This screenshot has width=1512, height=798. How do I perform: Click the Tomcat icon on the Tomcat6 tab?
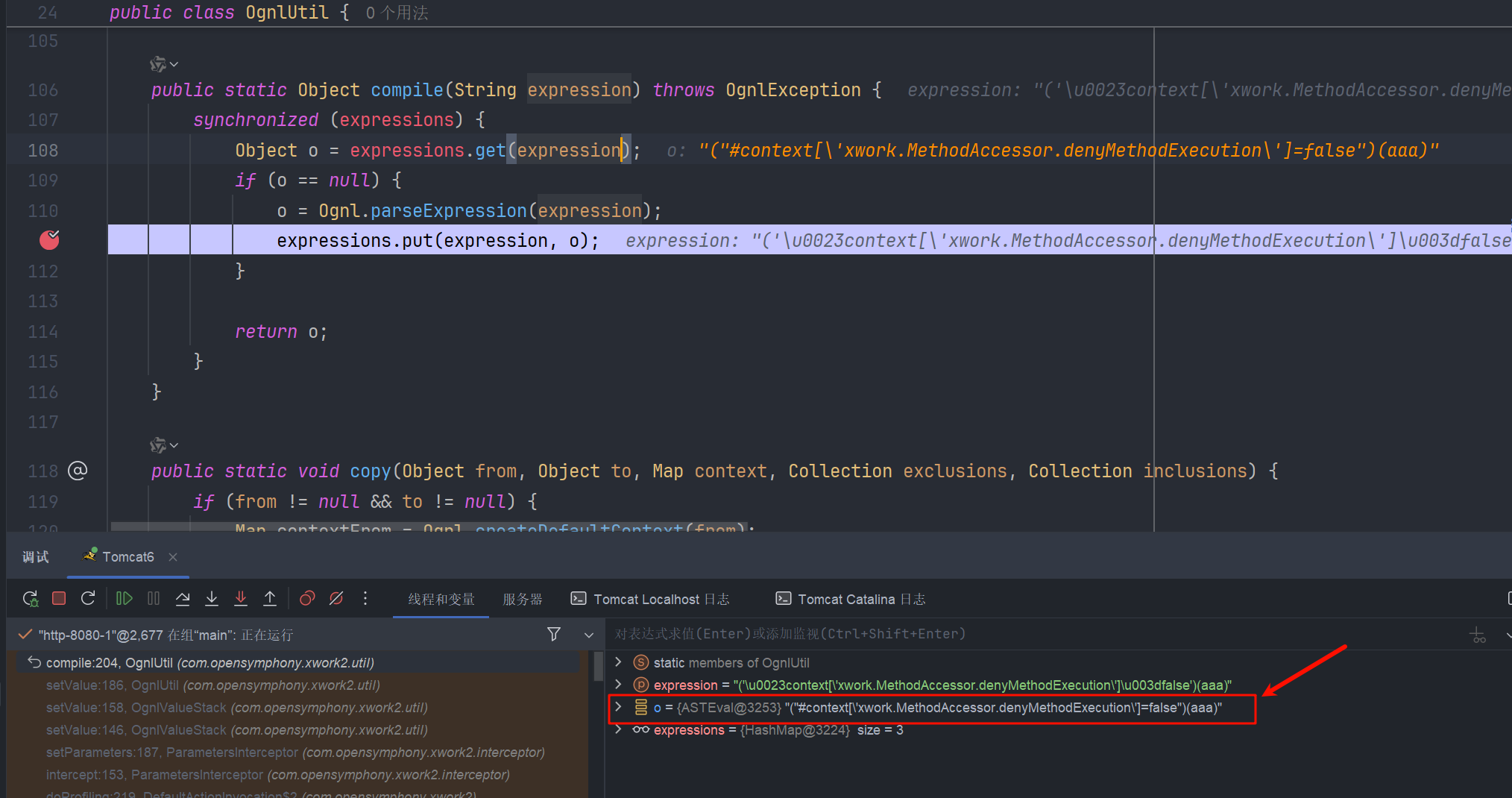[90, 555]
